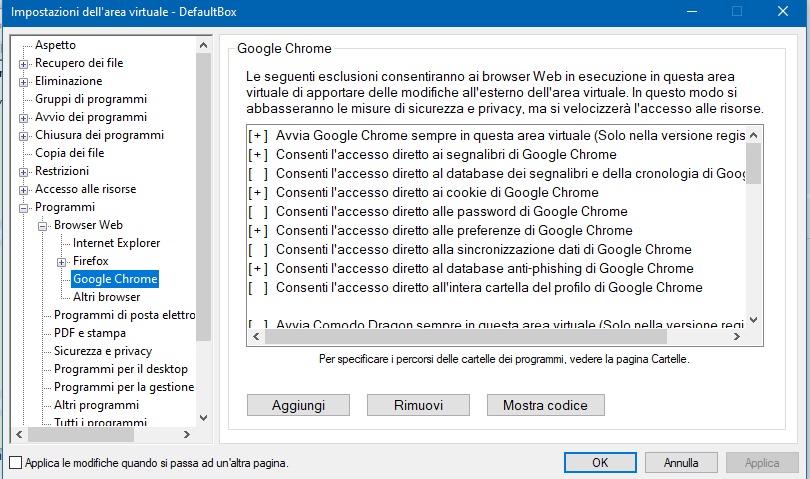The image size is (810, 479).
Task: Check 'Applica le modifiche quando si passa' checkbox
Action: tap(15, 462)
